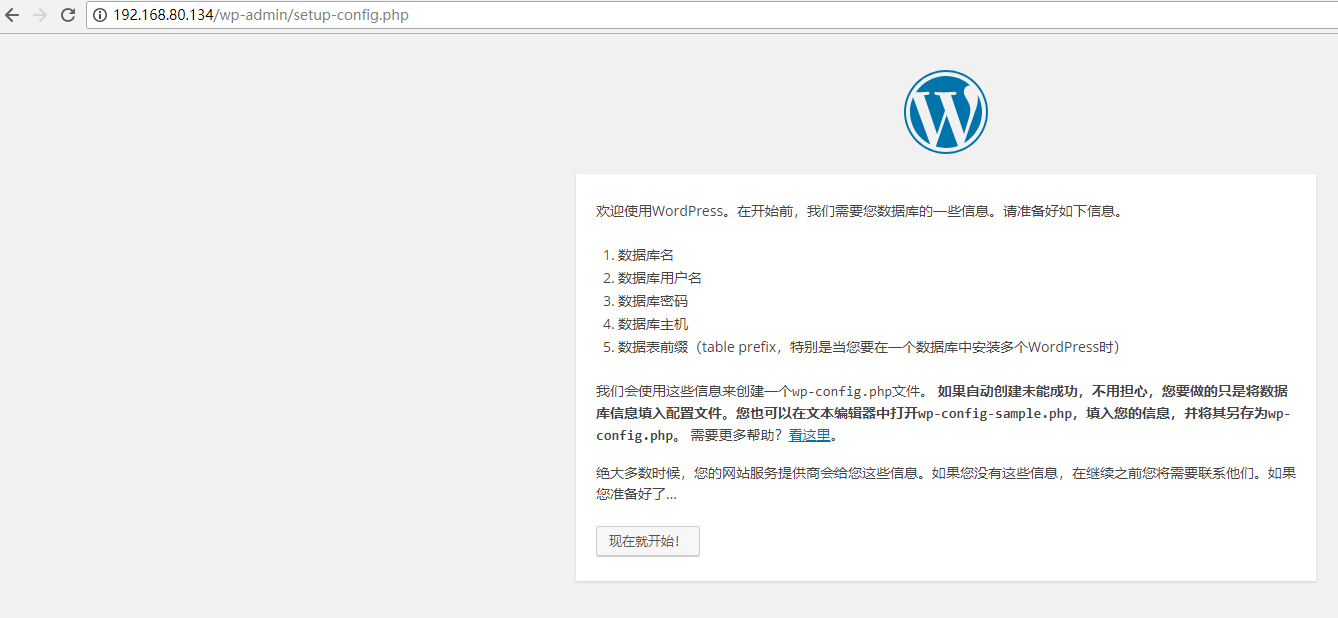
Task: Click the browser forward arrow
Action: [x=40, y=15]
